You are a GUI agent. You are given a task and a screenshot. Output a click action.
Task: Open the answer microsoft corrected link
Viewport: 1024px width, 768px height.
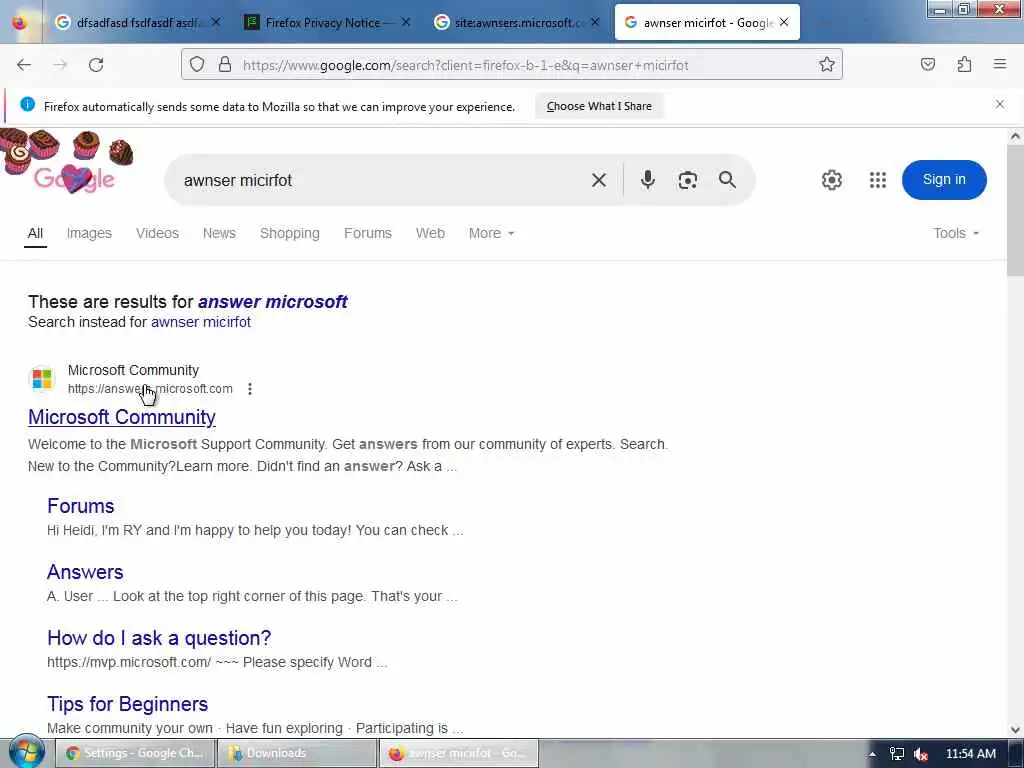pos(272,302)
